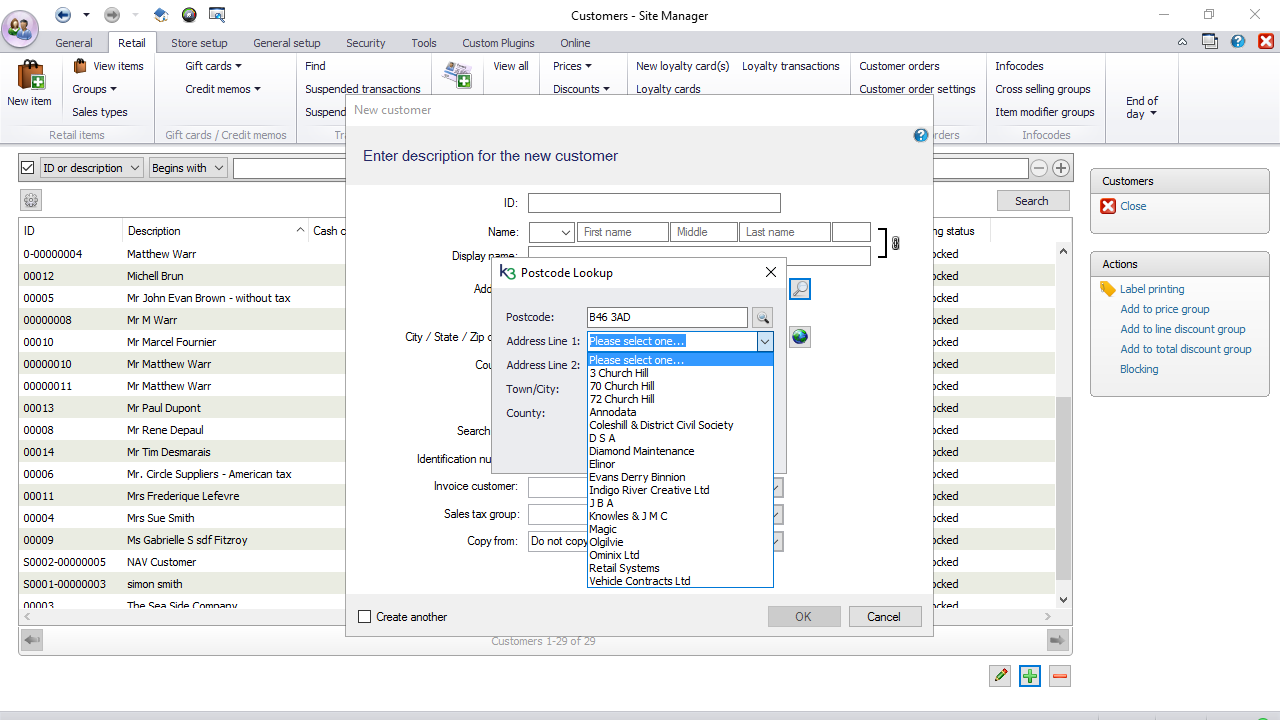
Task: Switch to the Store setup tab
Action: pos(199,43)
